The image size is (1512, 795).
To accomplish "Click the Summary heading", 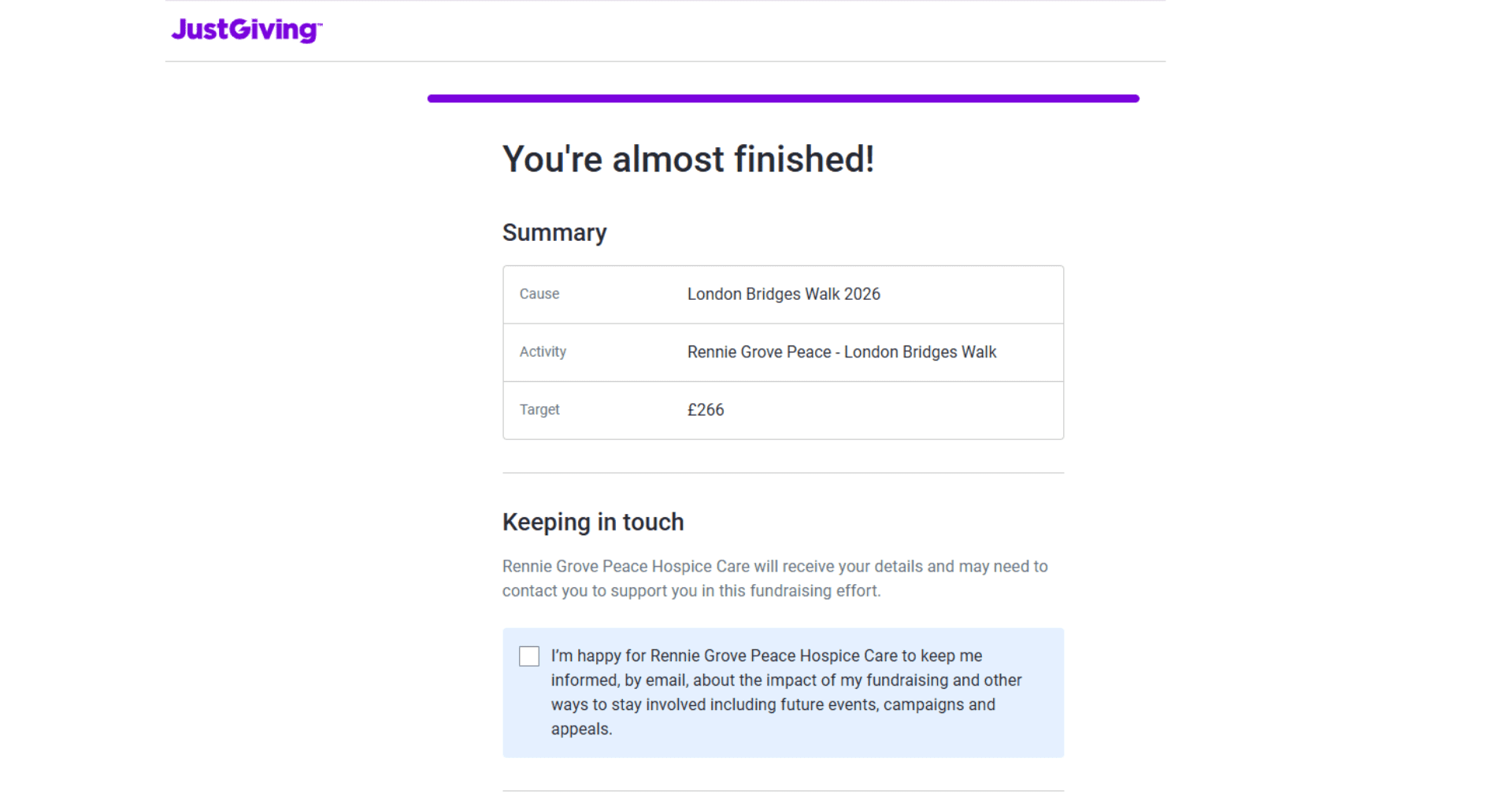I will click(554, 233).
